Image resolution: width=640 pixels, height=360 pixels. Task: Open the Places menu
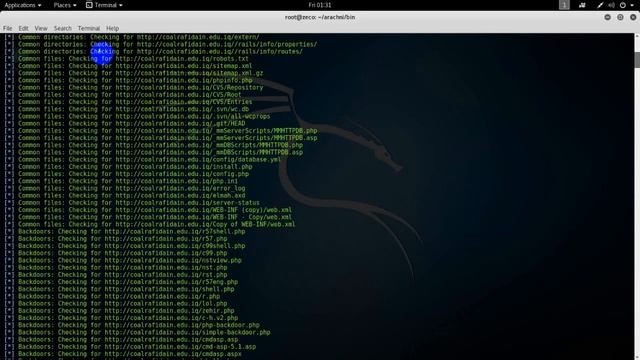coord(64,5)
